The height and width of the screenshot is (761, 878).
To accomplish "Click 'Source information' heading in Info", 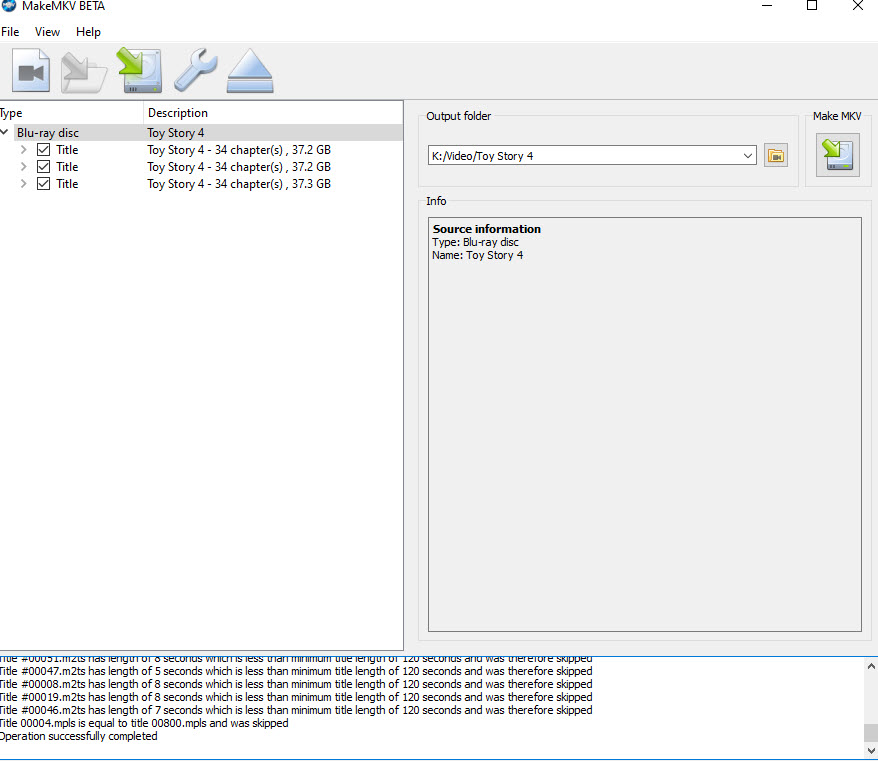I will click(x=487, y=229).
